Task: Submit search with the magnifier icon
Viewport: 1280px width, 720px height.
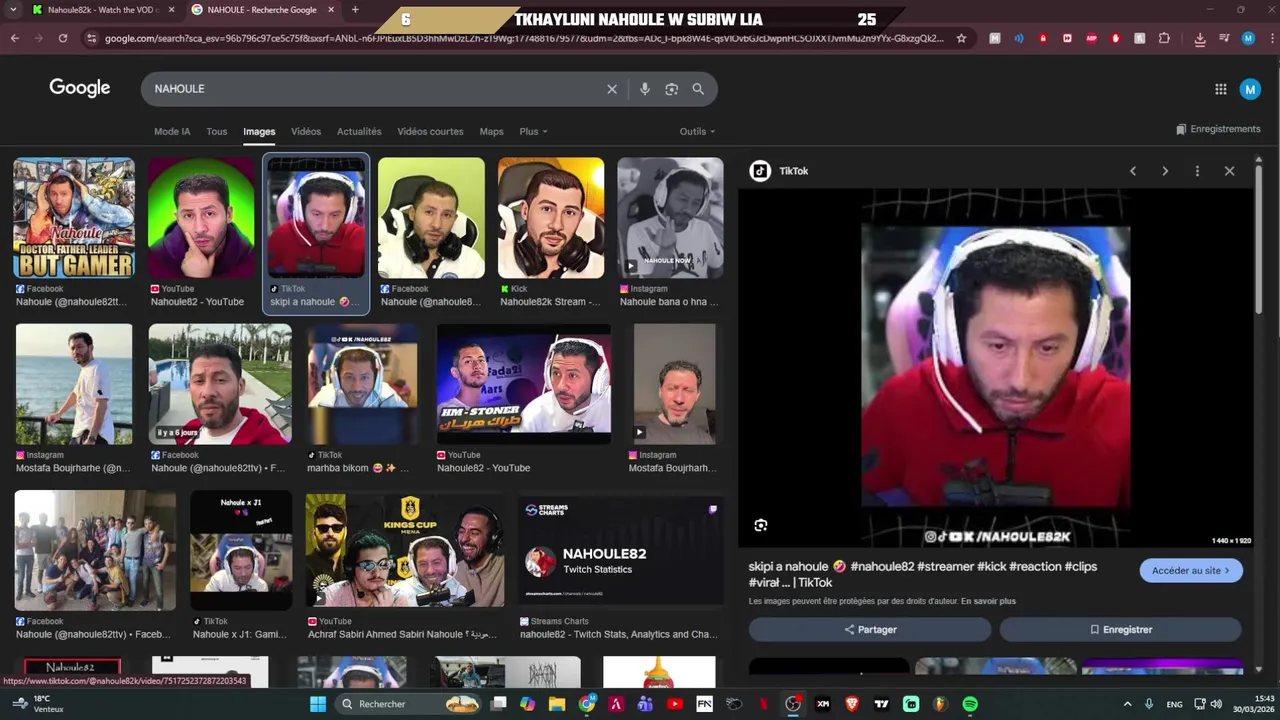Action: [698, 89]
